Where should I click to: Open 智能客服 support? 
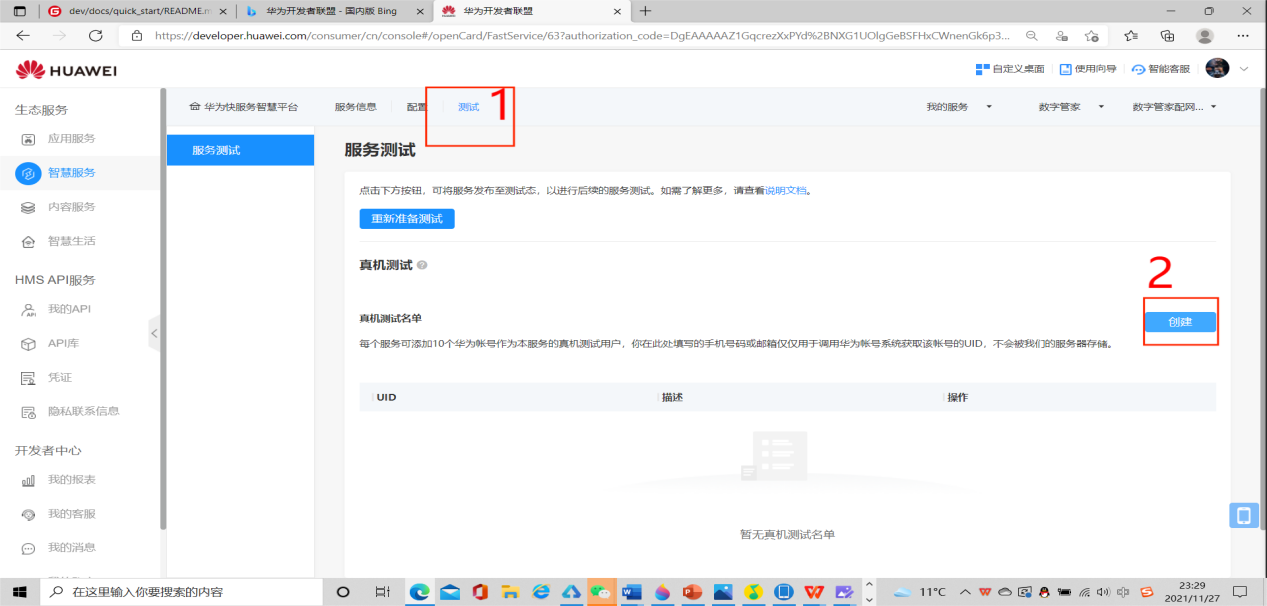coord(1162,69)
